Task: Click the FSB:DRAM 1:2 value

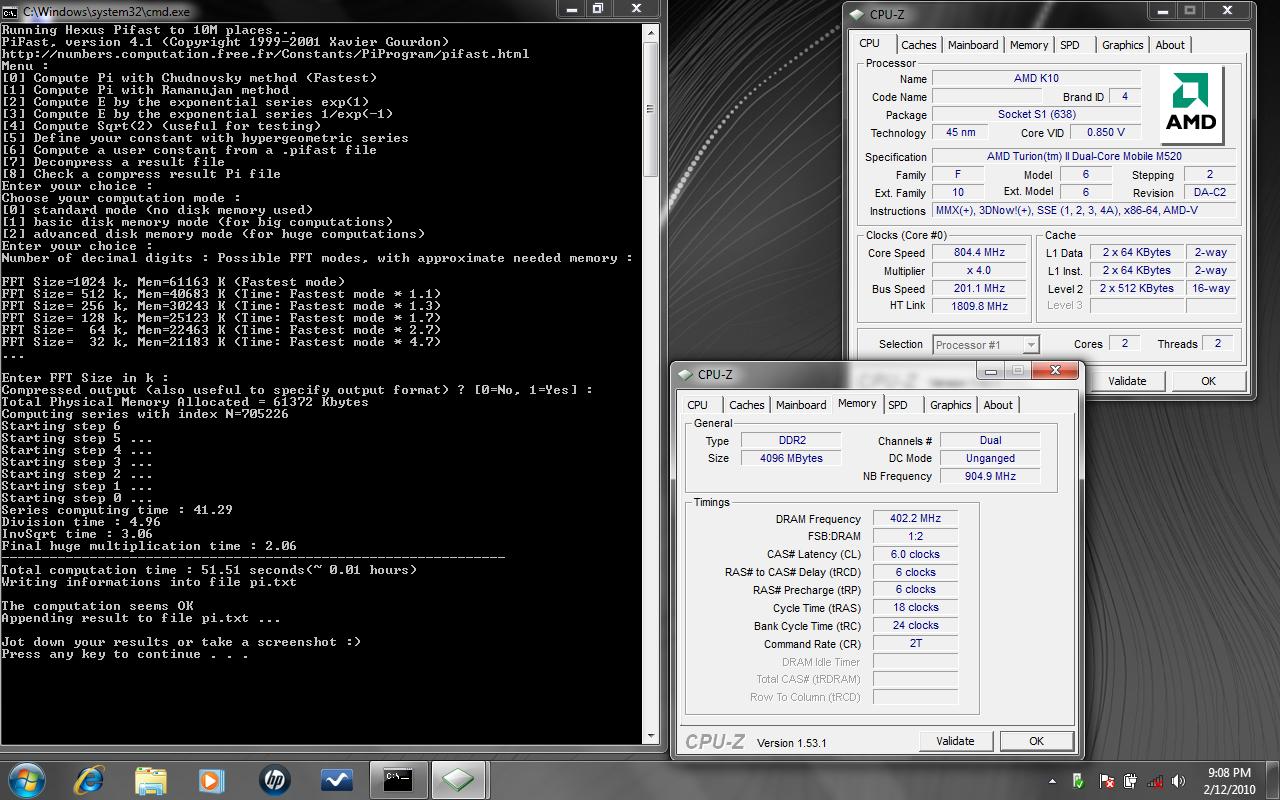Action: pos(915,536)
